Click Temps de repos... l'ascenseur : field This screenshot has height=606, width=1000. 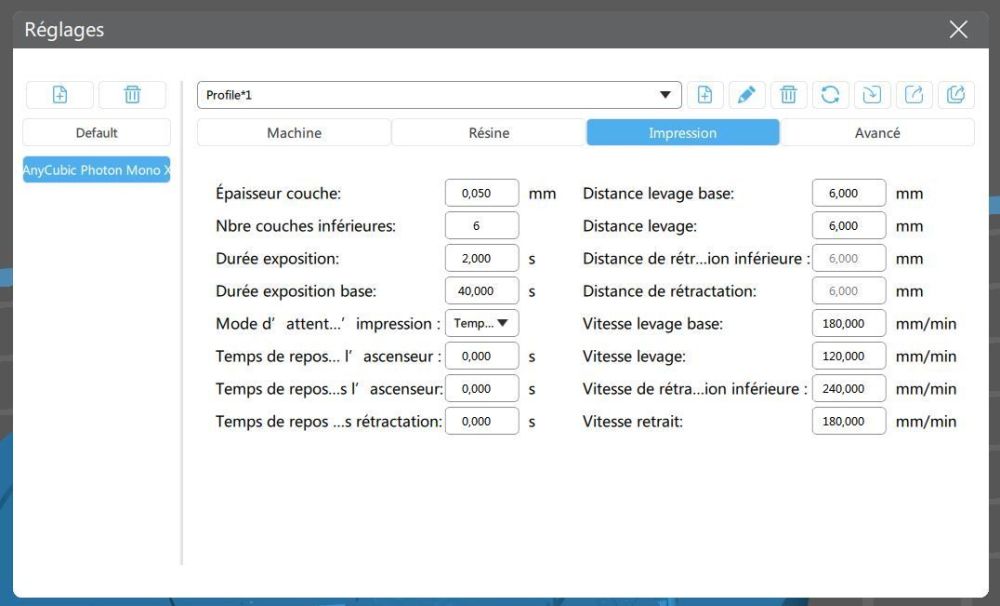click(482, 356)
